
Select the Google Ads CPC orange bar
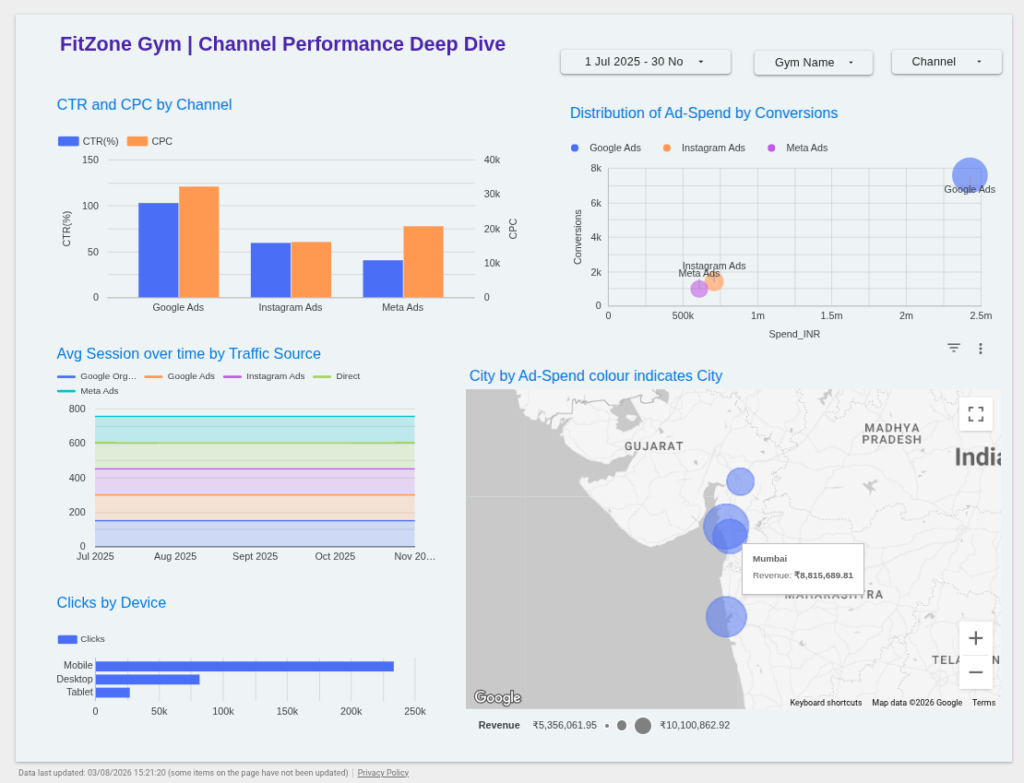click(199, 242)
